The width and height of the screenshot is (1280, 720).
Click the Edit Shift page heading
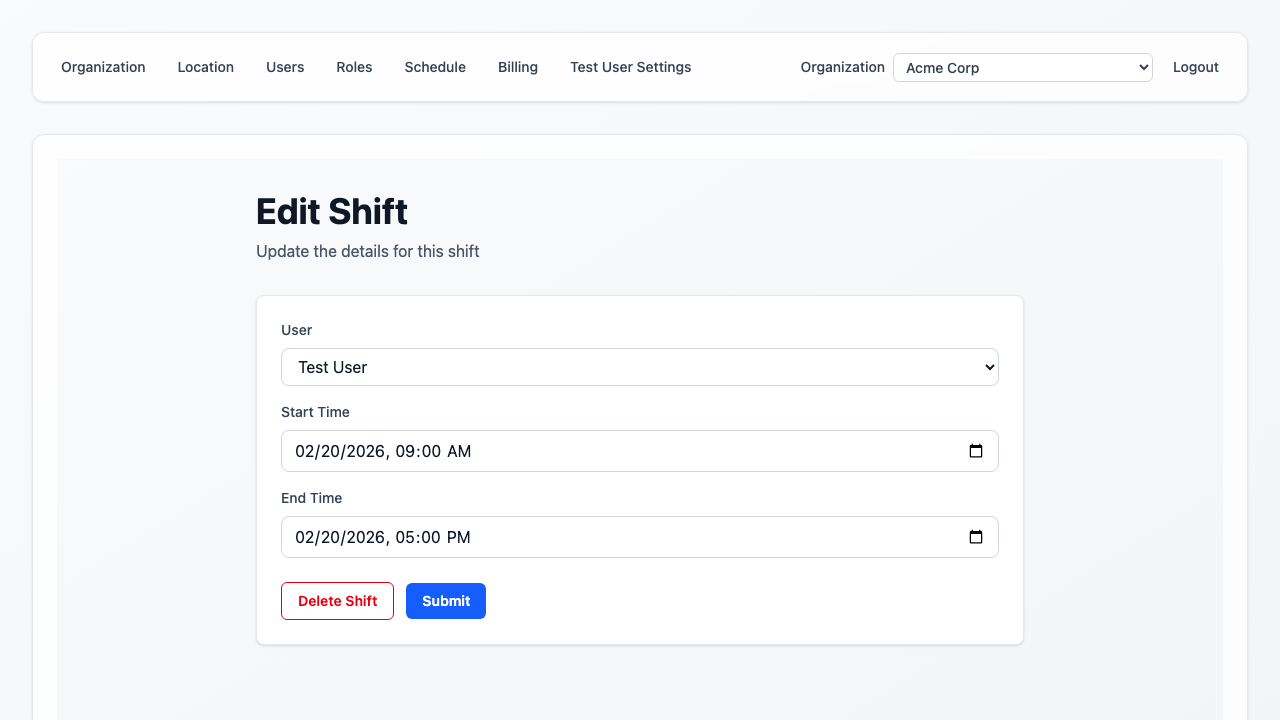click(x=331, y=212)
